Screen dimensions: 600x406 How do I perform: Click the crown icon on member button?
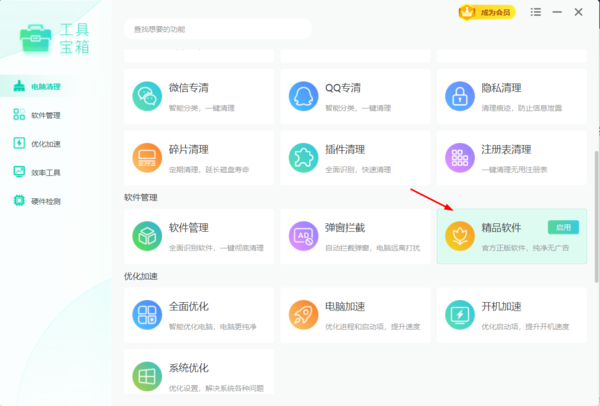[x=467, y=12]
